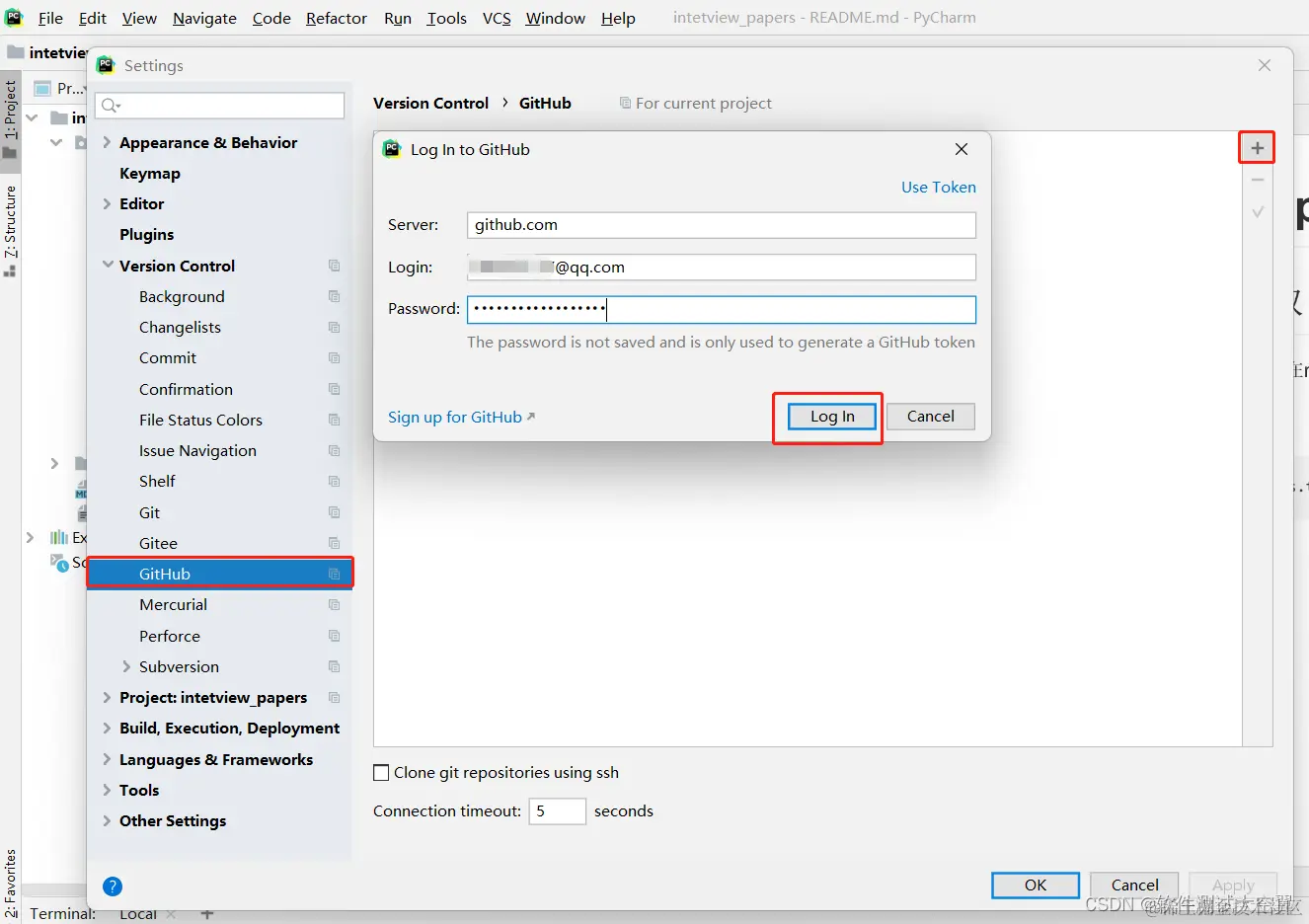Click Version Control in the breadcrumb
The width and height of the screenshot is (1309, 924).
click(x=430, y=103)
